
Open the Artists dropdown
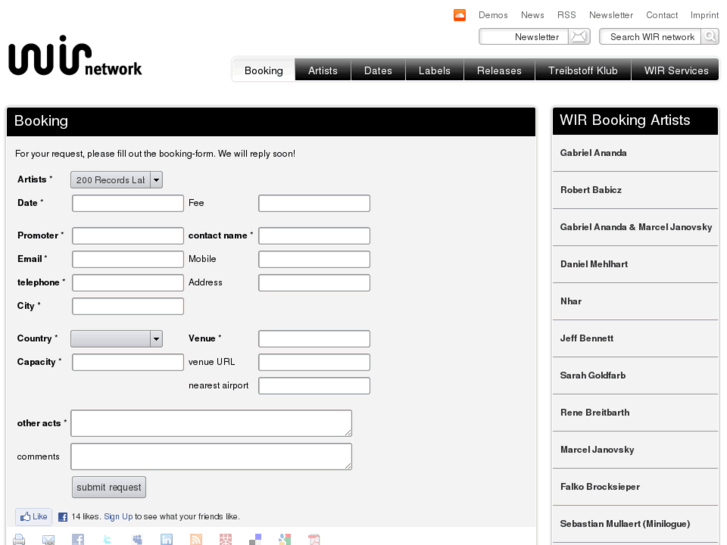pyautogui.click(x=116, y=180)
